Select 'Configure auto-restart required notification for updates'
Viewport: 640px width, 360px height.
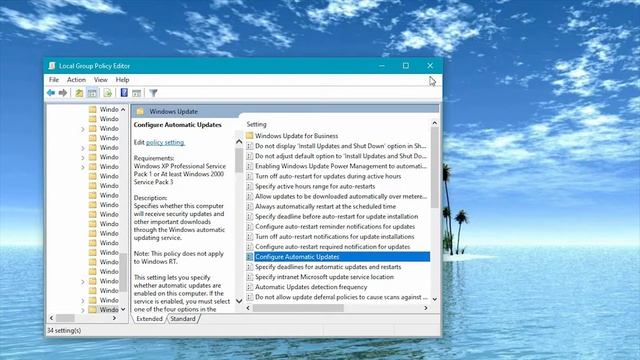click(x=333, y=247)
